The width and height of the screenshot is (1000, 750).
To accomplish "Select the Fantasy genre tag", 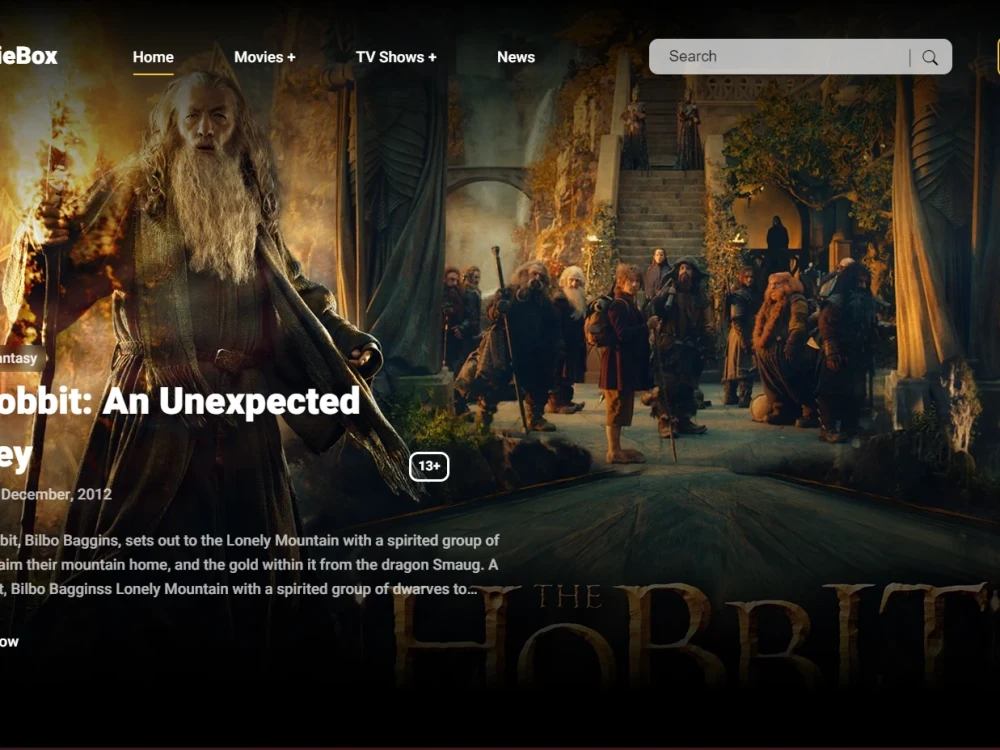I will (x=22, y=358).
